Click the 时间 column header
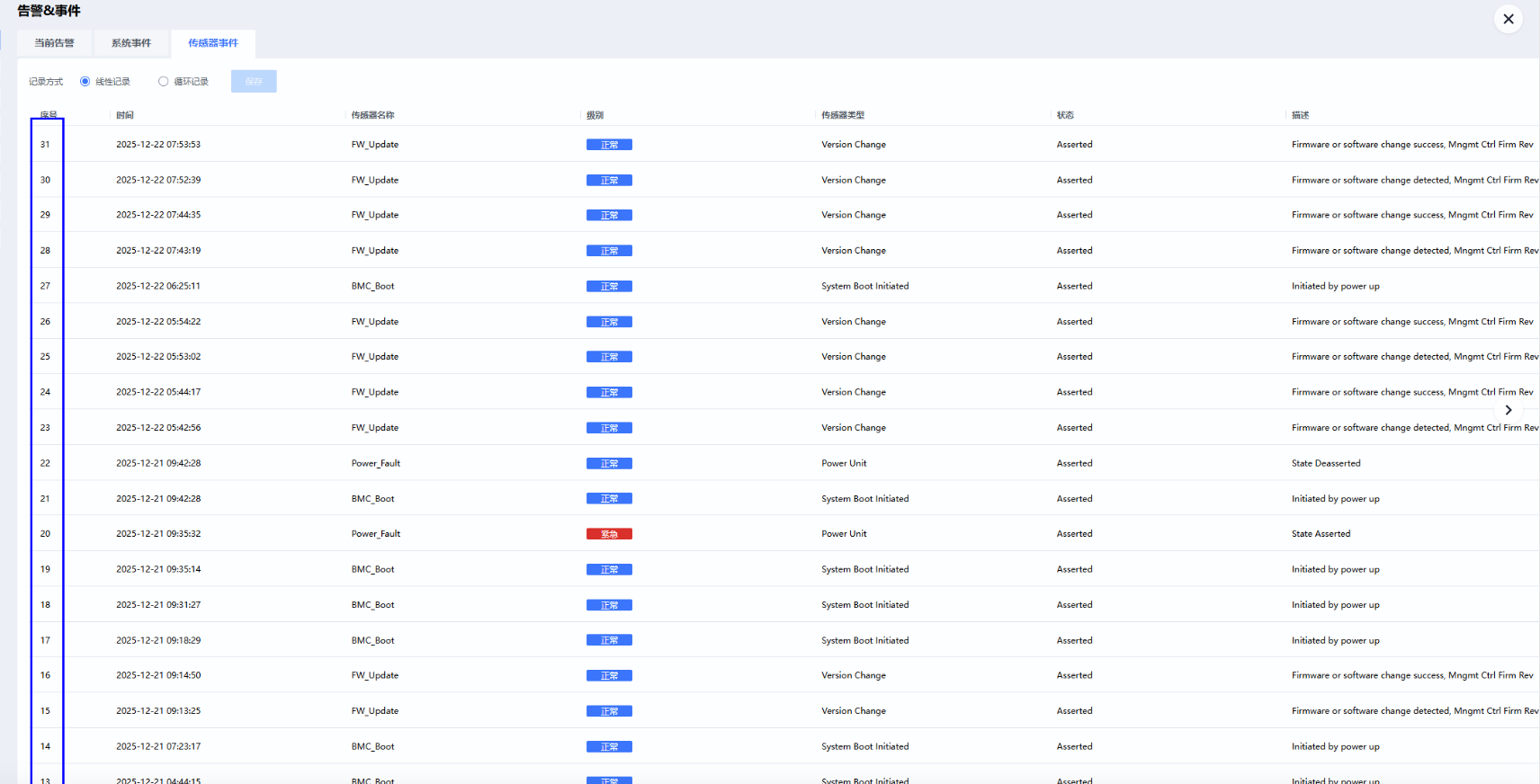Viewport: 1540px width, 784px height. point(125,115)
